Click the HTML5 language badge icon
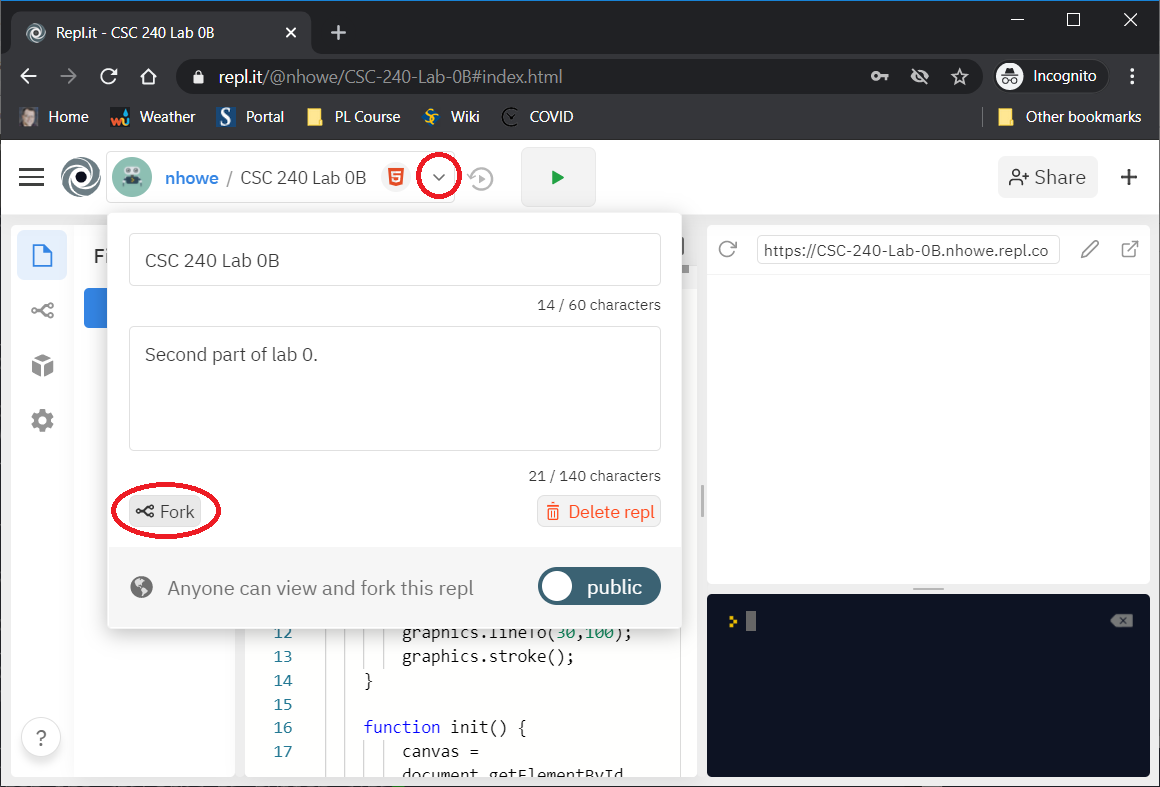The image size is (1160, 787). (396, 178)
